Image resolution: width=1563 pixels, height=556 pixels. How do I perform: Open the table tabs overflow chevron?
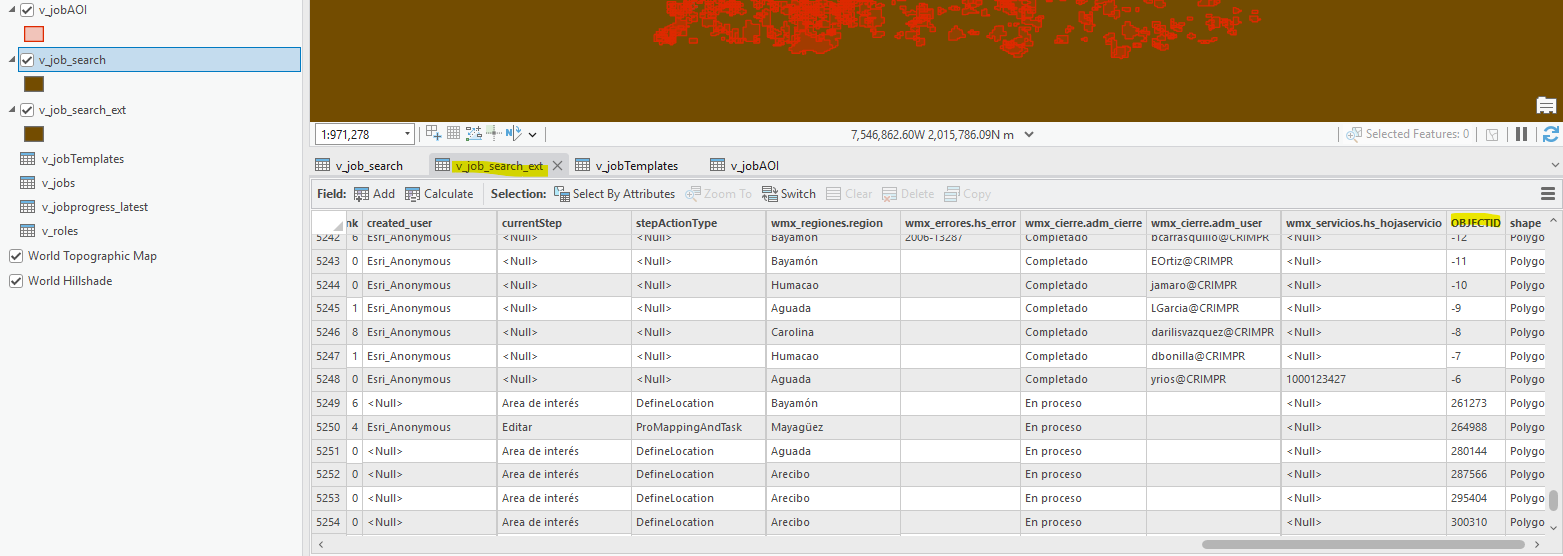click(1554, 166)
